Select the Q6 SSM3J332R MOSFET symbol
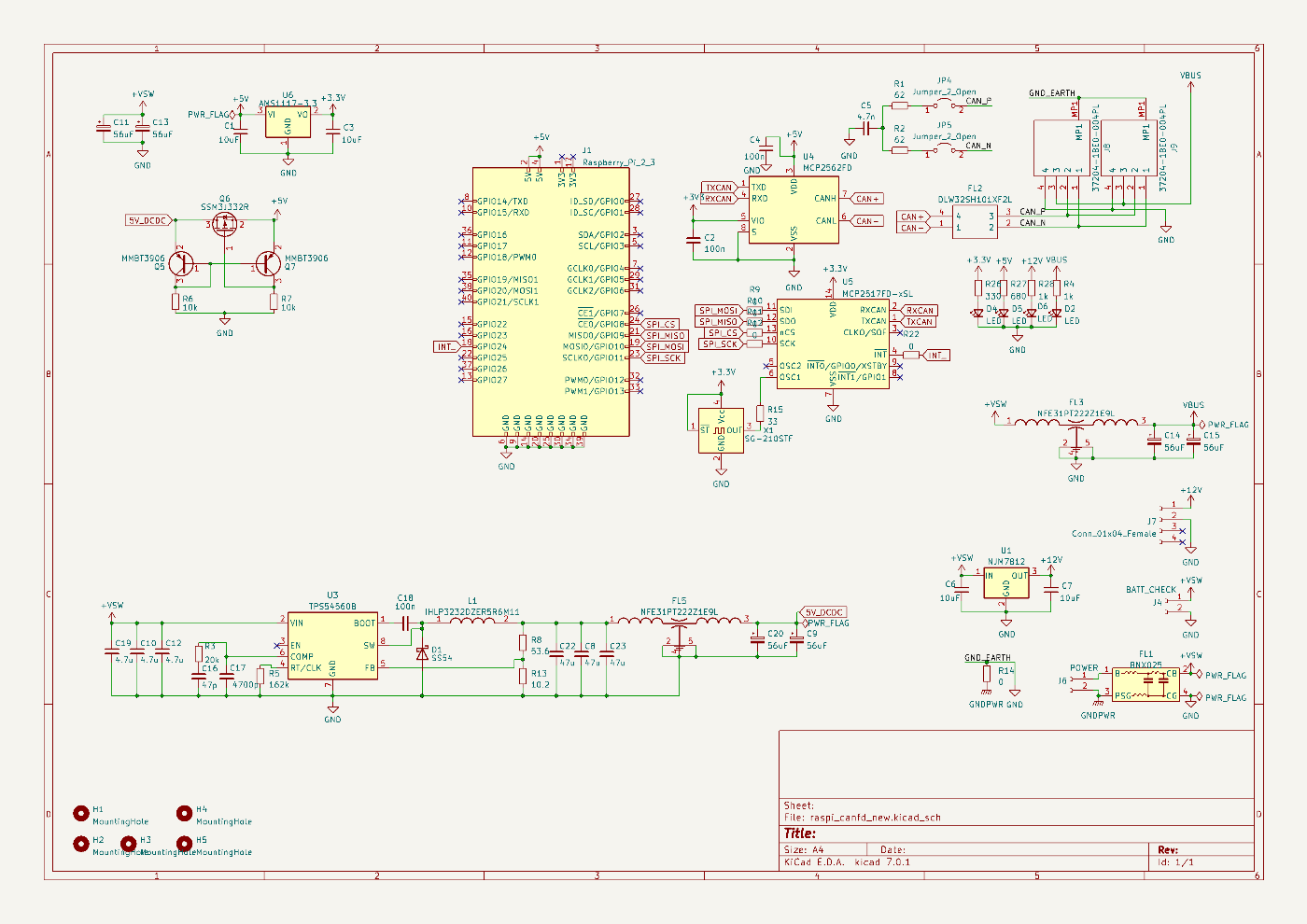The width and height of the screenshot is (1307, 924). click(x=225, y=225)
